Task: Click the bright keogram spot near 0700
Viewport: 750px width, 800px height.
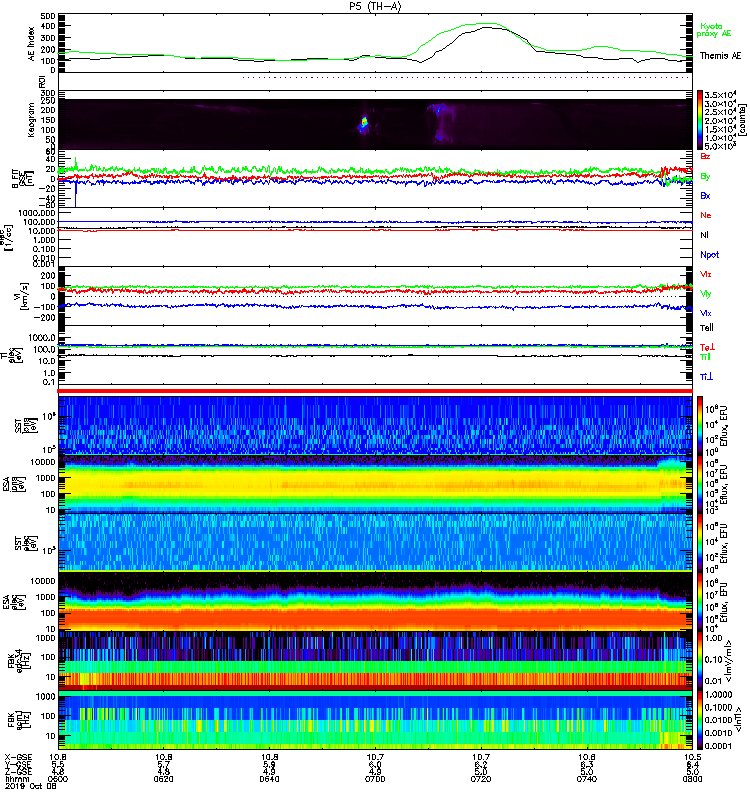Action: [x=364, y=121]
